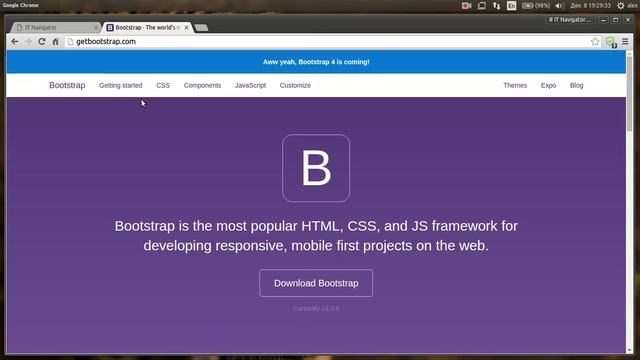This screenshot has width=640, height=360.
Task: Open the Blog link
Action: point(576,85)
